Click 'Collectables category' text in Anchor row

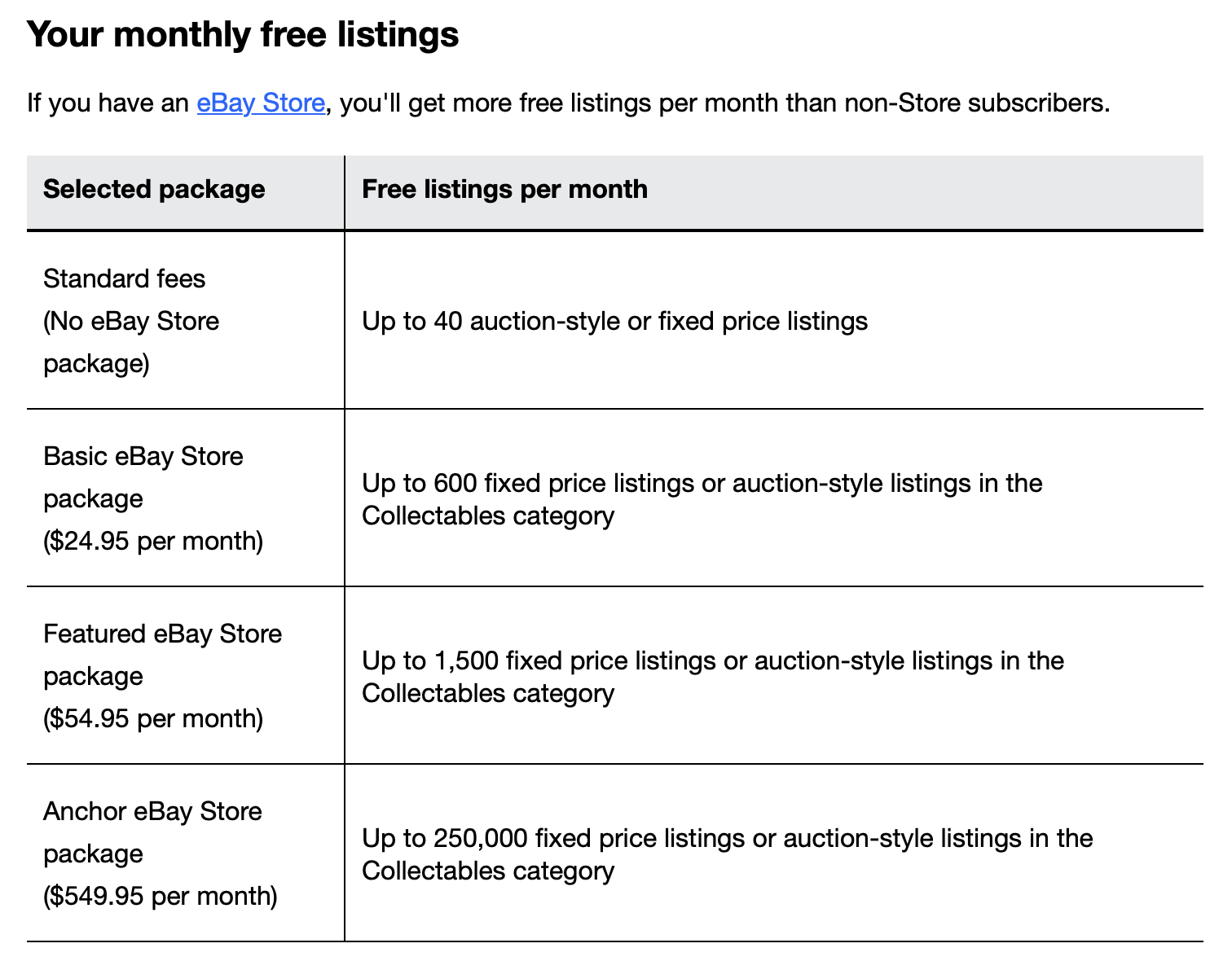(488, 871)
